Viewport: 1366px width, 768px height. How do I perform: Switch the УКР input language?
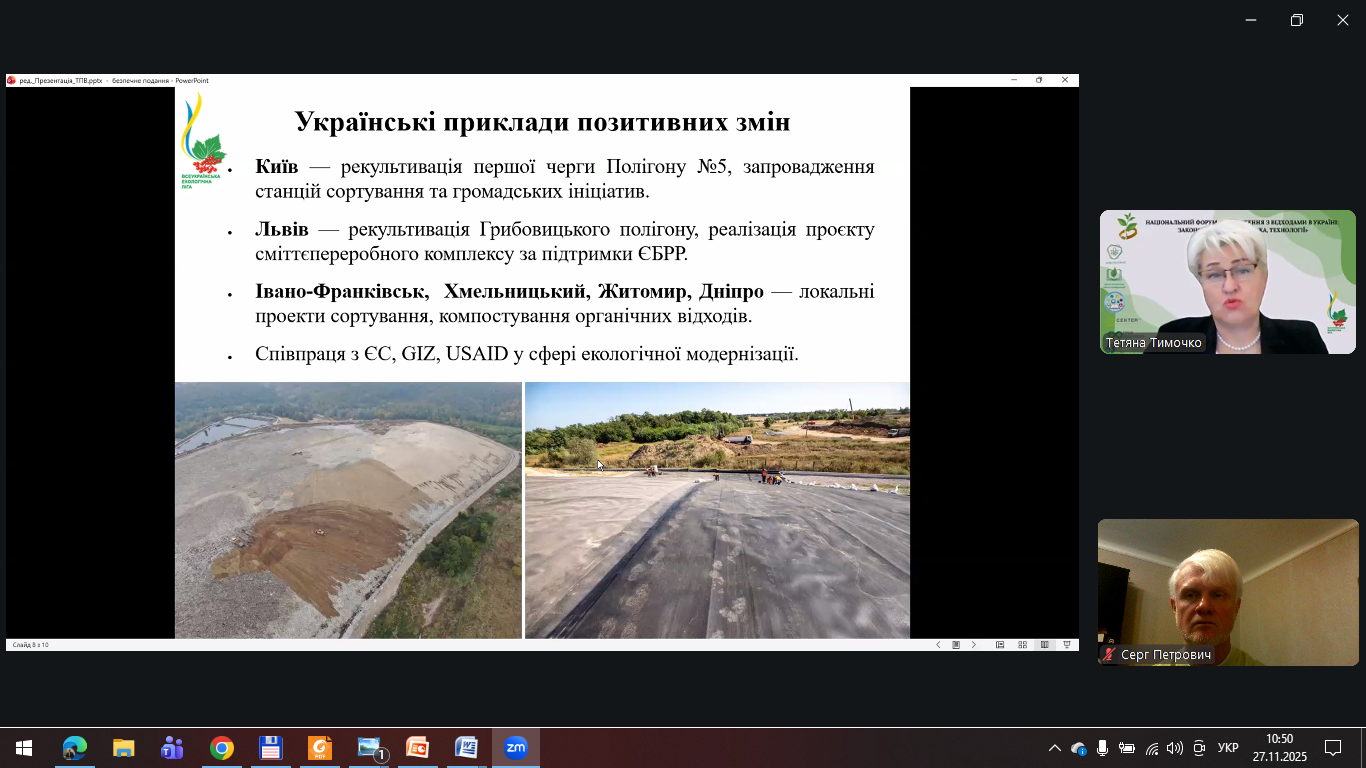click(x=1228, y=748)
